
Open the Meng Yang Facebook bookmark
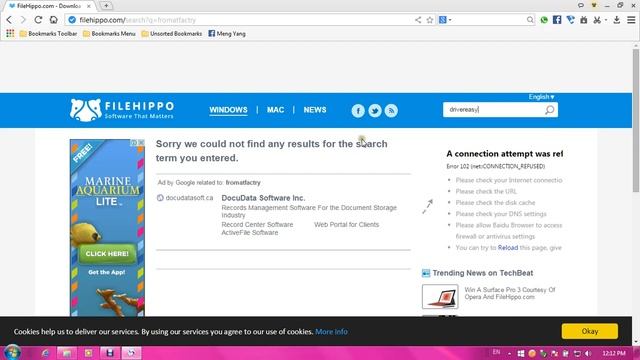(x=227, y=33)
